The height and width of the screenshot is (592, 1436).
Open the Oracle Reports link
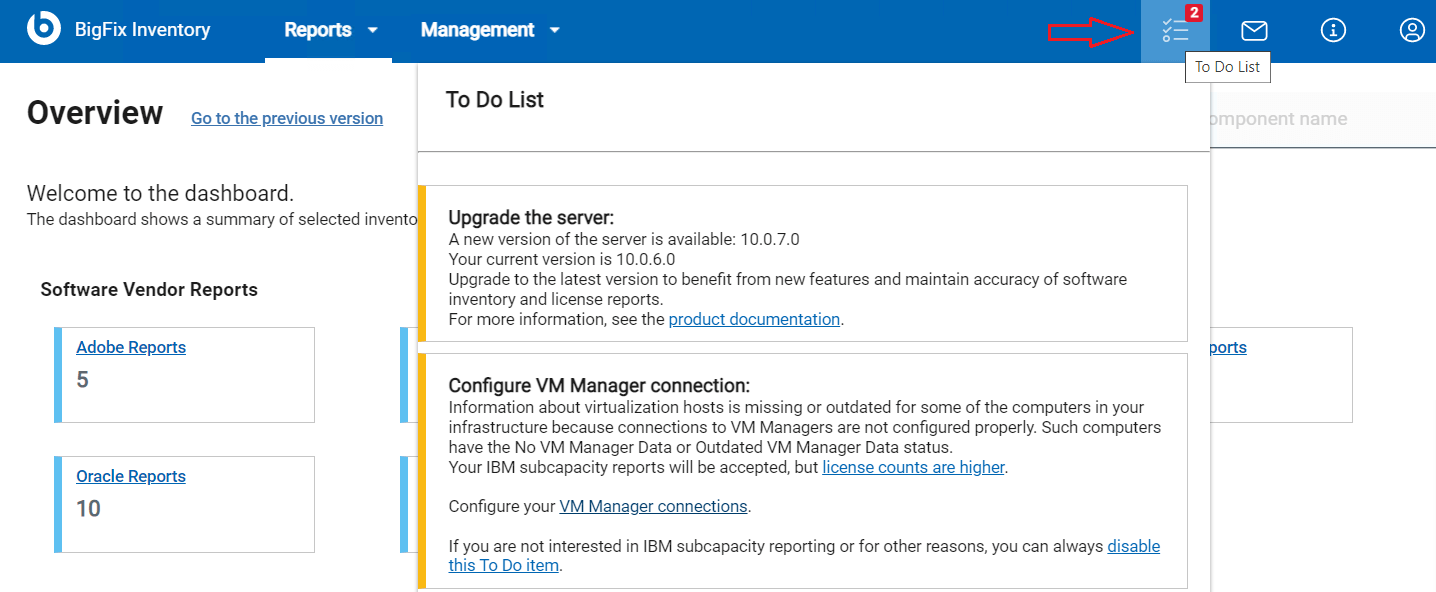click(x=131, y=476)
